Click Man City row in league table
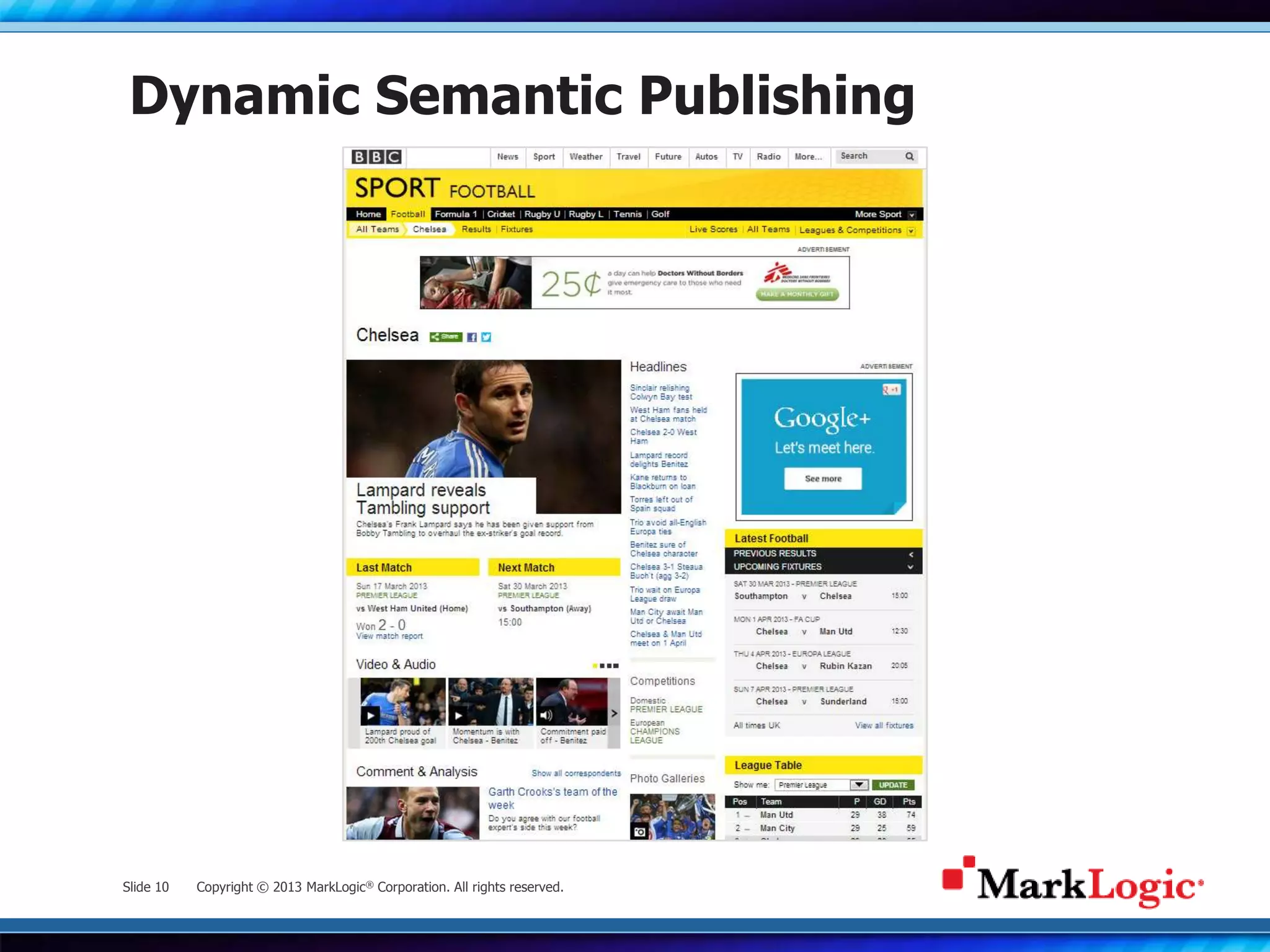The height and width of the screenshot is (952, 1270). point(823,829)
